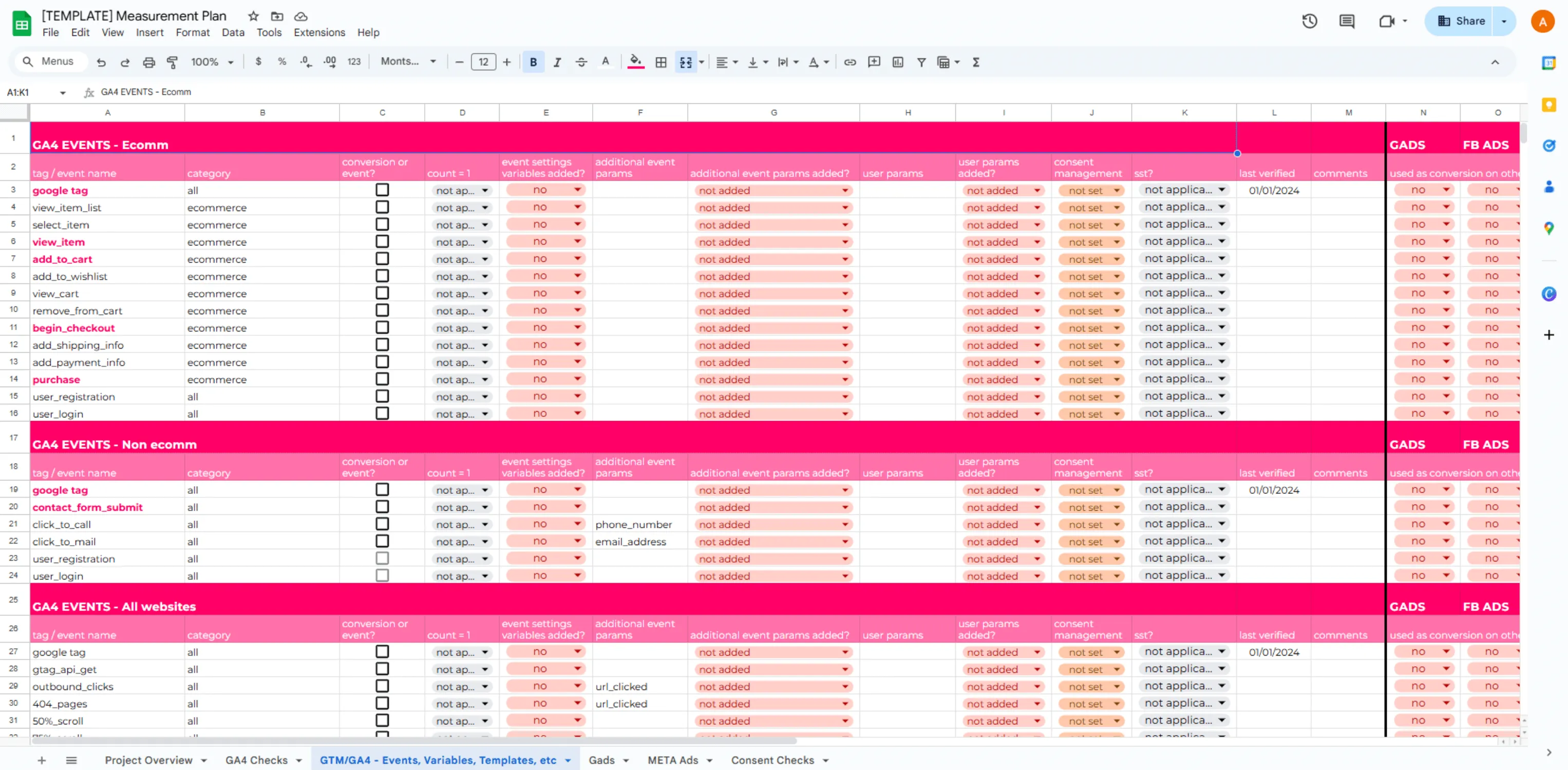Open sst 'not applica...' dropdown for user_login row 16
The image size is (1568, 770).
point(1184,414)
